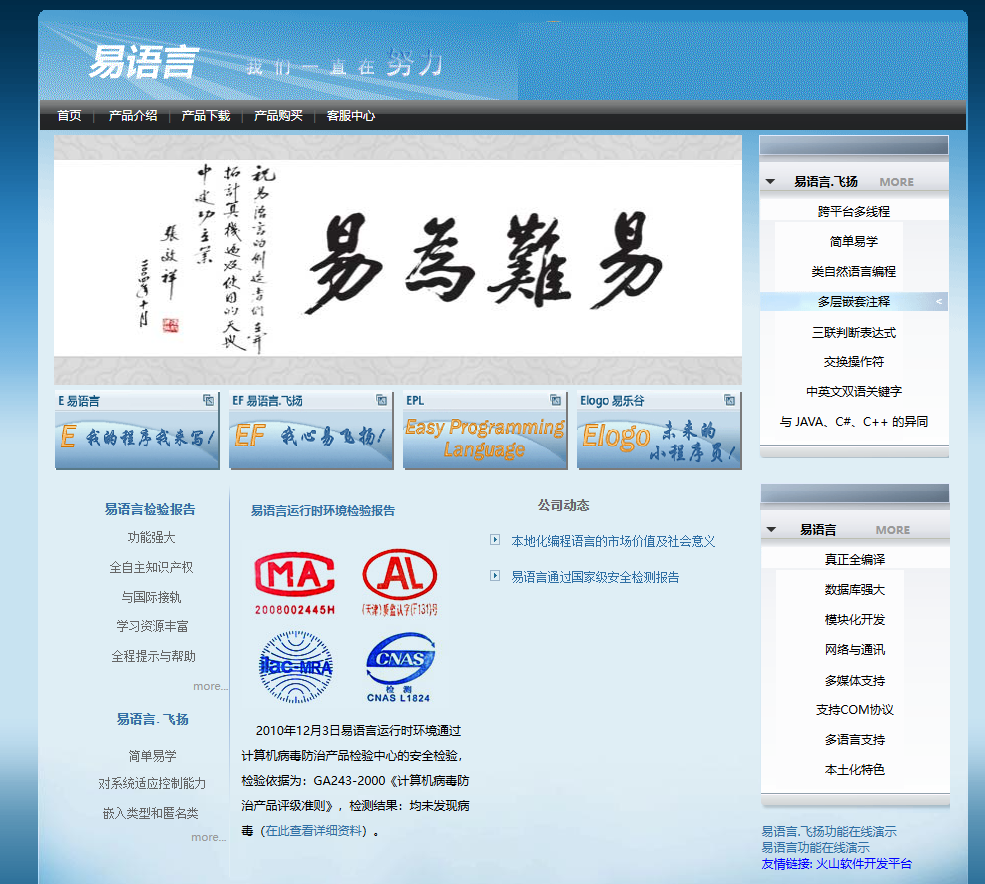Click the left chevron next to 多层嵌套注释

point(938,301)
